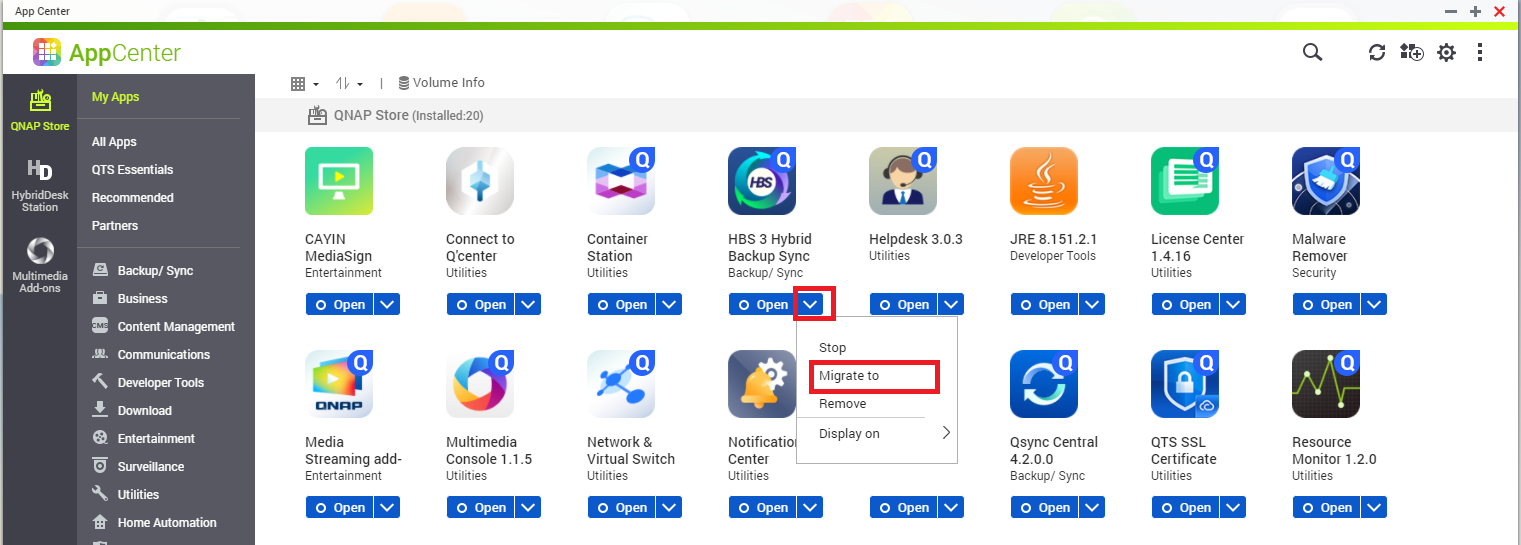1521x545 pixels.
Task: Expand dropdown arrow beside CAYIN MediaSign Open
Action: (387, 305)
